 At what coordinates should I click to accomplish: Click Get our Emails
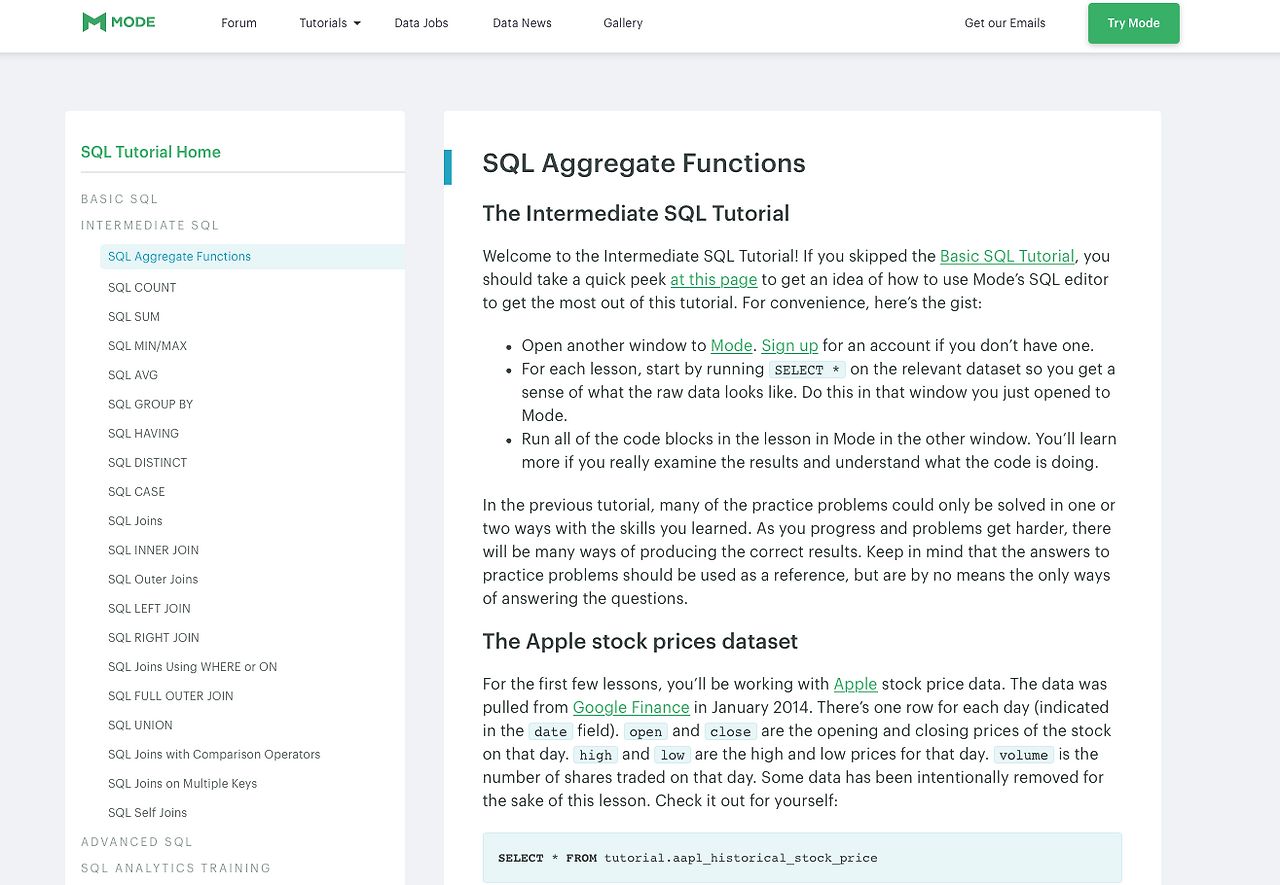(x=1005, y=23)
